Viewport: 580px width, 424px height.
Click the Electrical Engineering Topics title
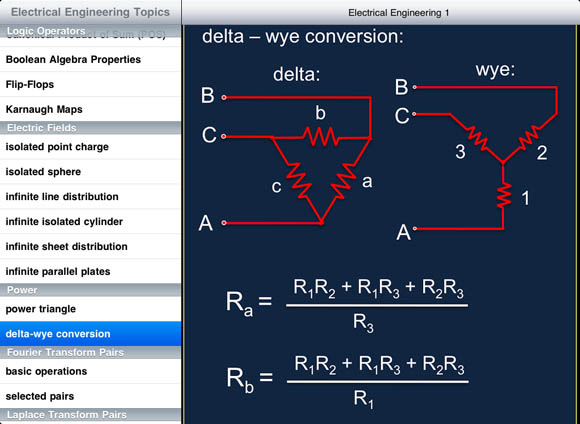point(90,12)
